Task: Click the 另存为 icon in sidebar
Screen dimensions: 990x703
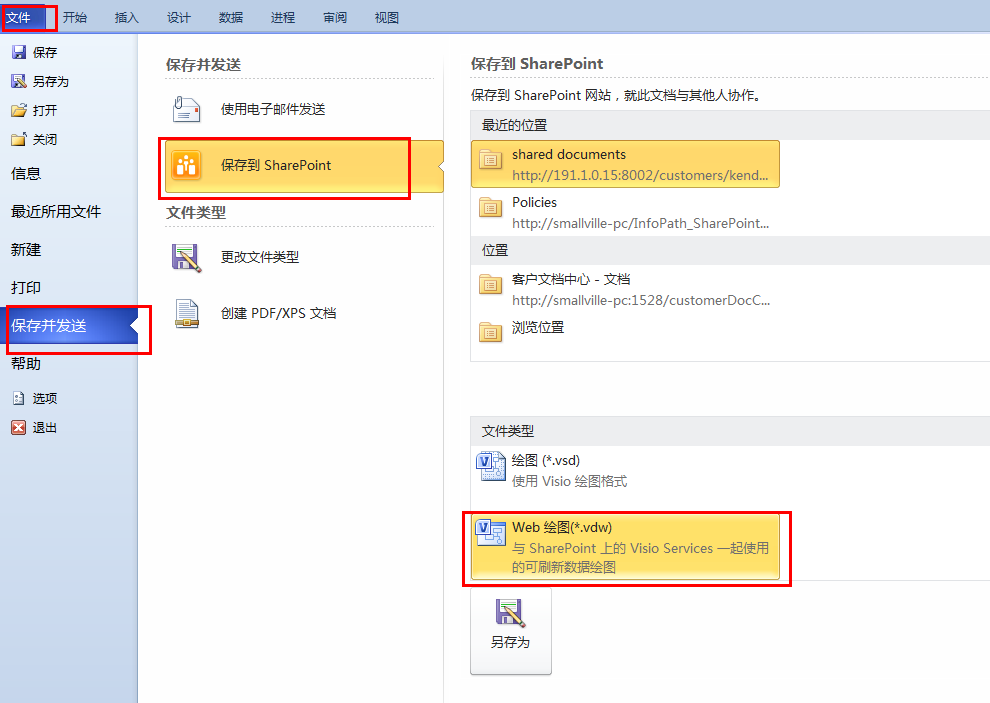Action: click(x=19, y=81)
